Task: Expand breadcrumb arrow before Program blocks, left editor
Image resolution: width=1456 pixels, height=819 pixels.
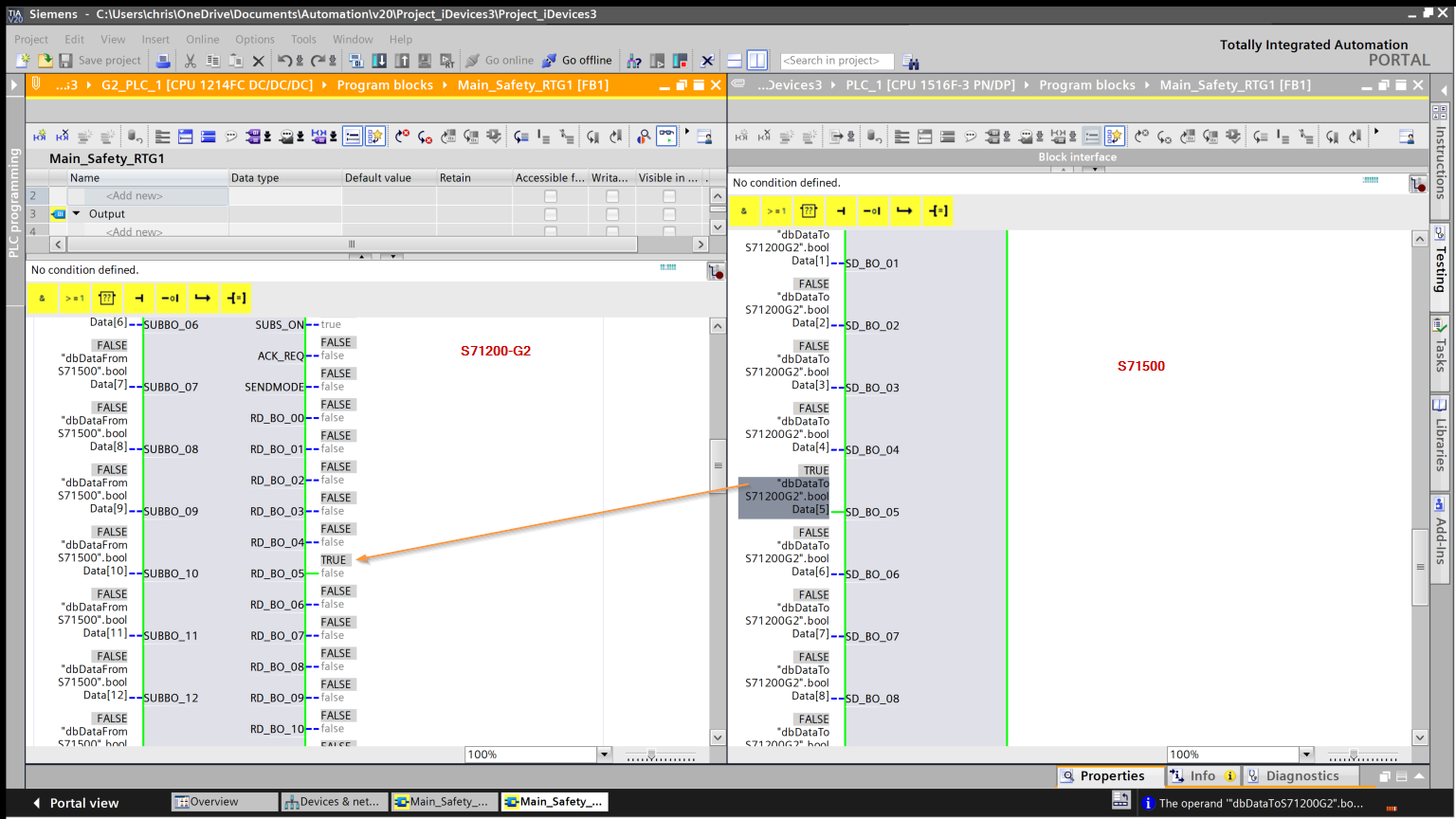Action: [324, 85]
